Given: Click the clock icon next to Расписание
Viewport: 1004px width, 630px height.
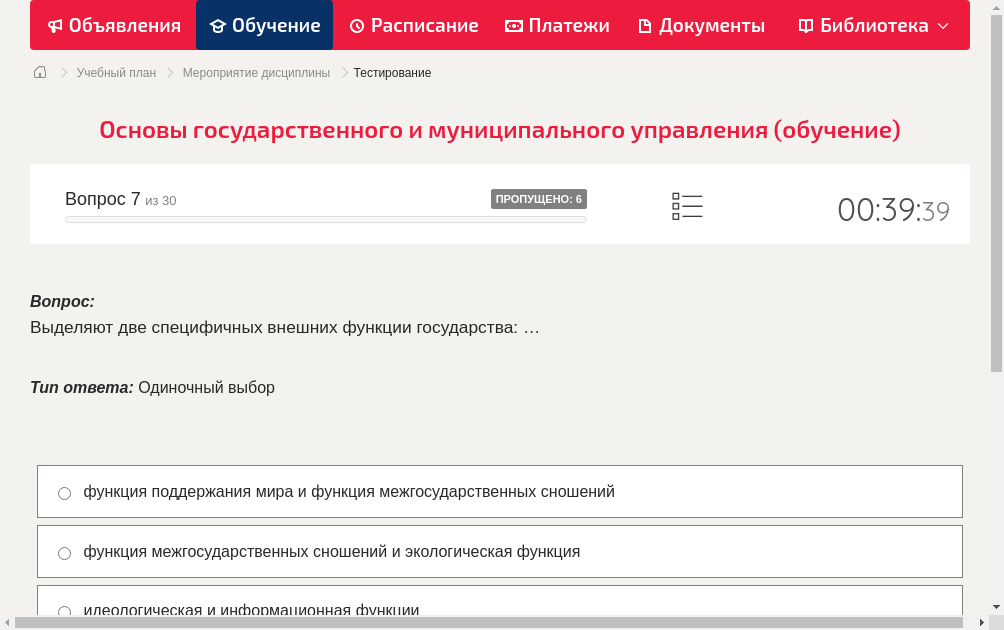Looking at the screenshot, I should [x=357, y=25].
